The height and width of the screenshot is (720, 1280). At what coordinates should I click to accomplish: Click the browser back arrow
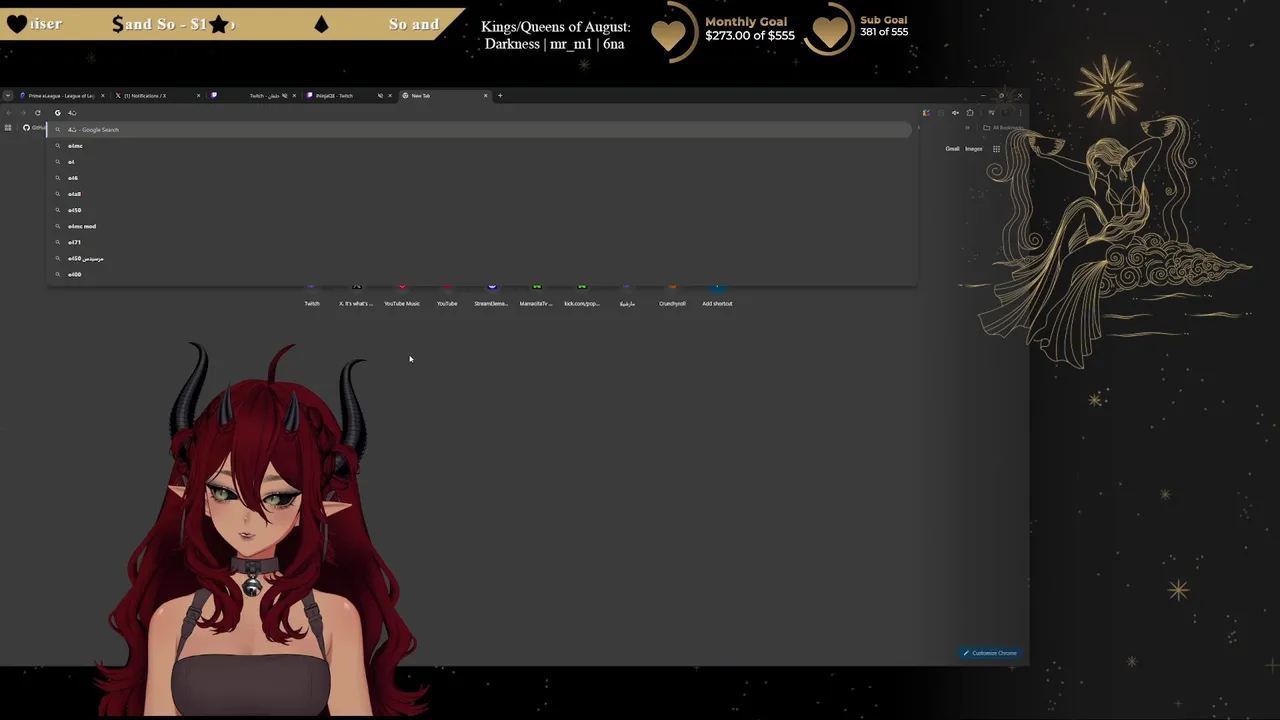(x=9, y=113)
